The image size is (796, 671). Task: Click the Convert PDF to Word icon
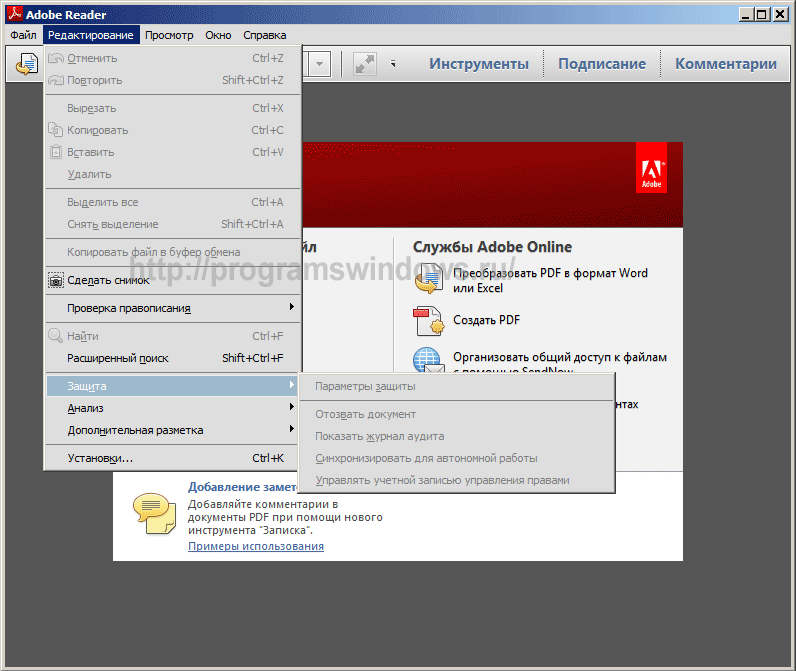(428, 280)
